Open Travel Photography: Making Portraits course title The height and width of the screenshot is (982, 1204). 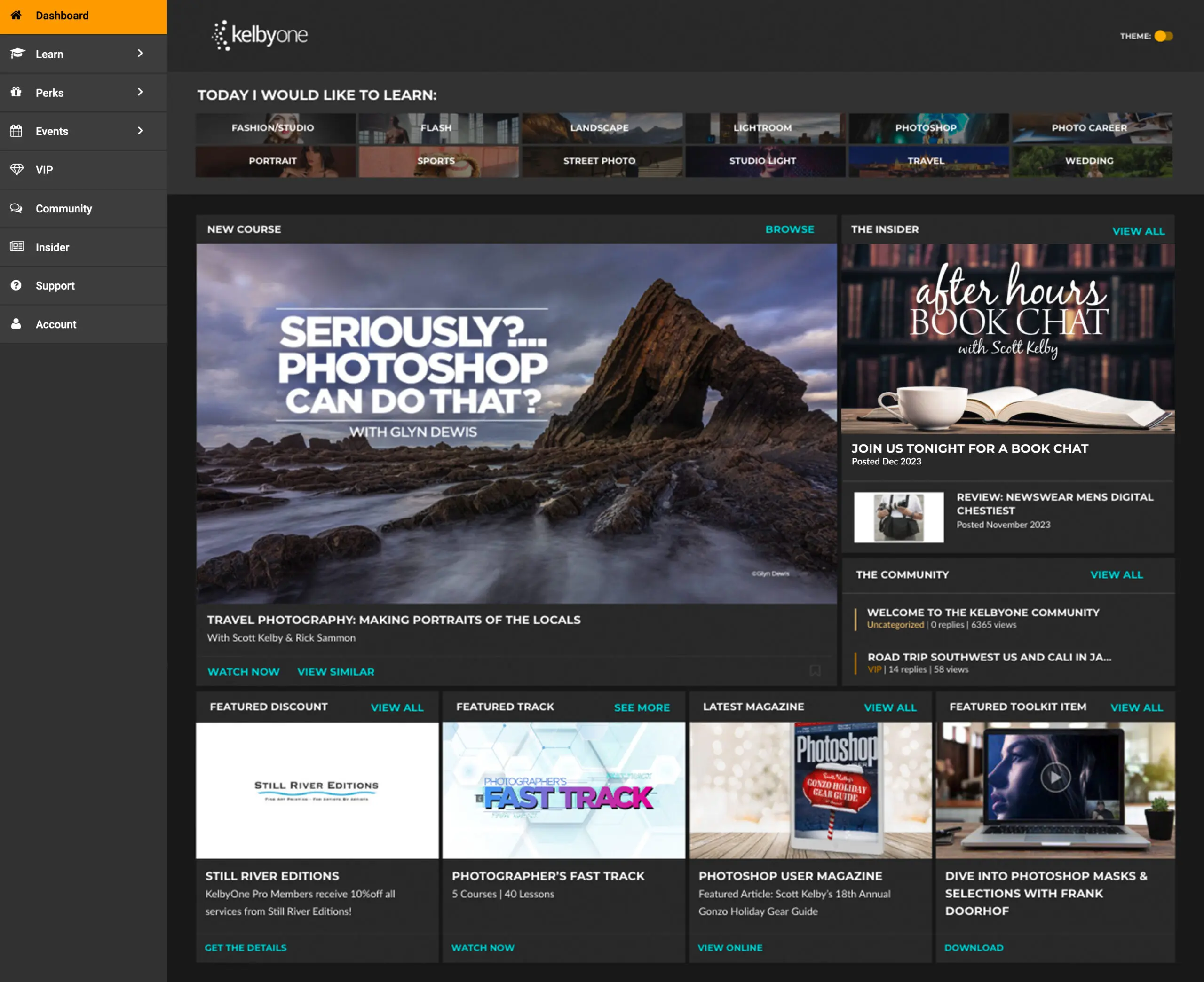(394, 620)
